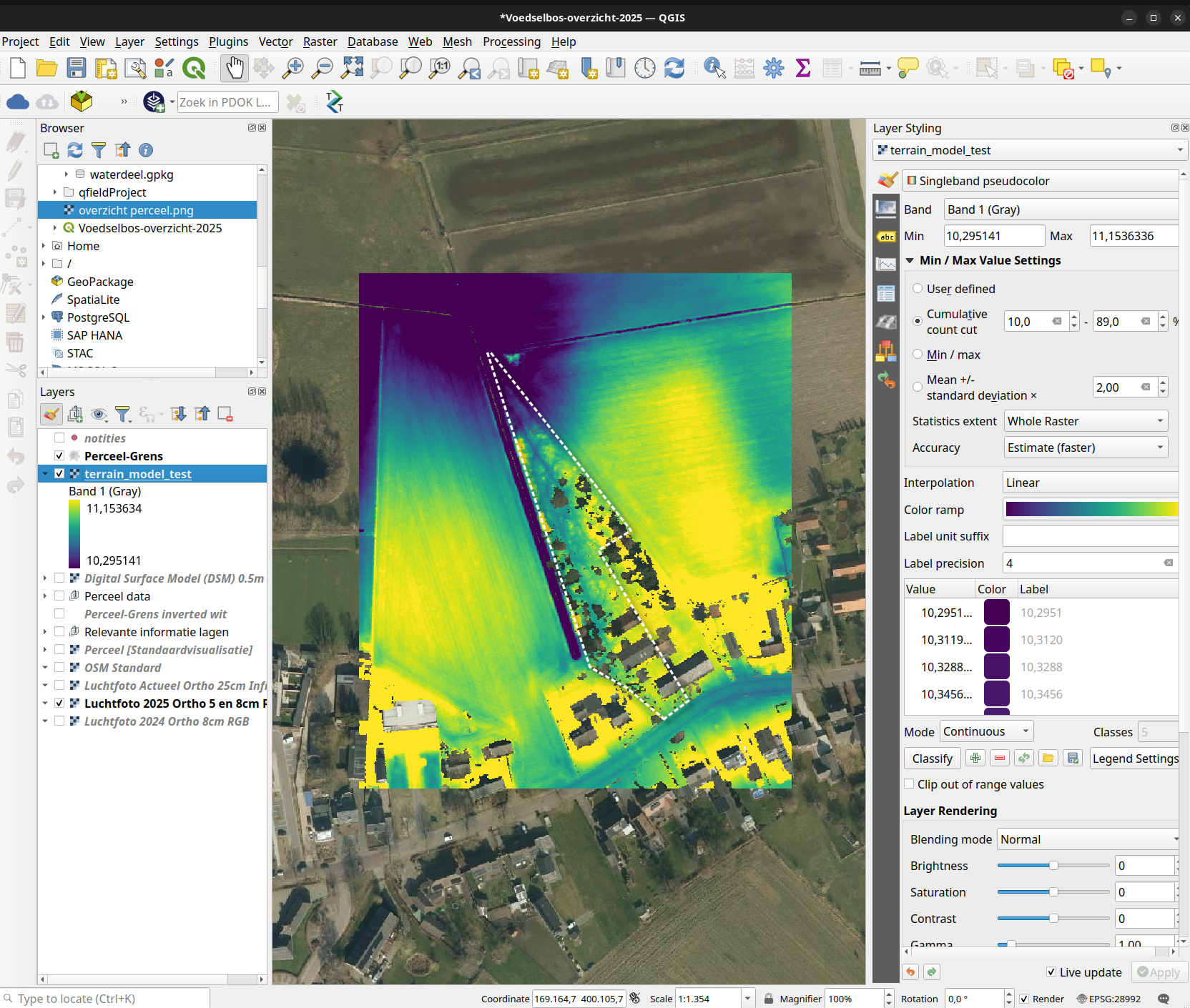Click the Save Project icon
This screenshot has height=1008, width=1190.
pyautogui.click(x=77, y=69)
